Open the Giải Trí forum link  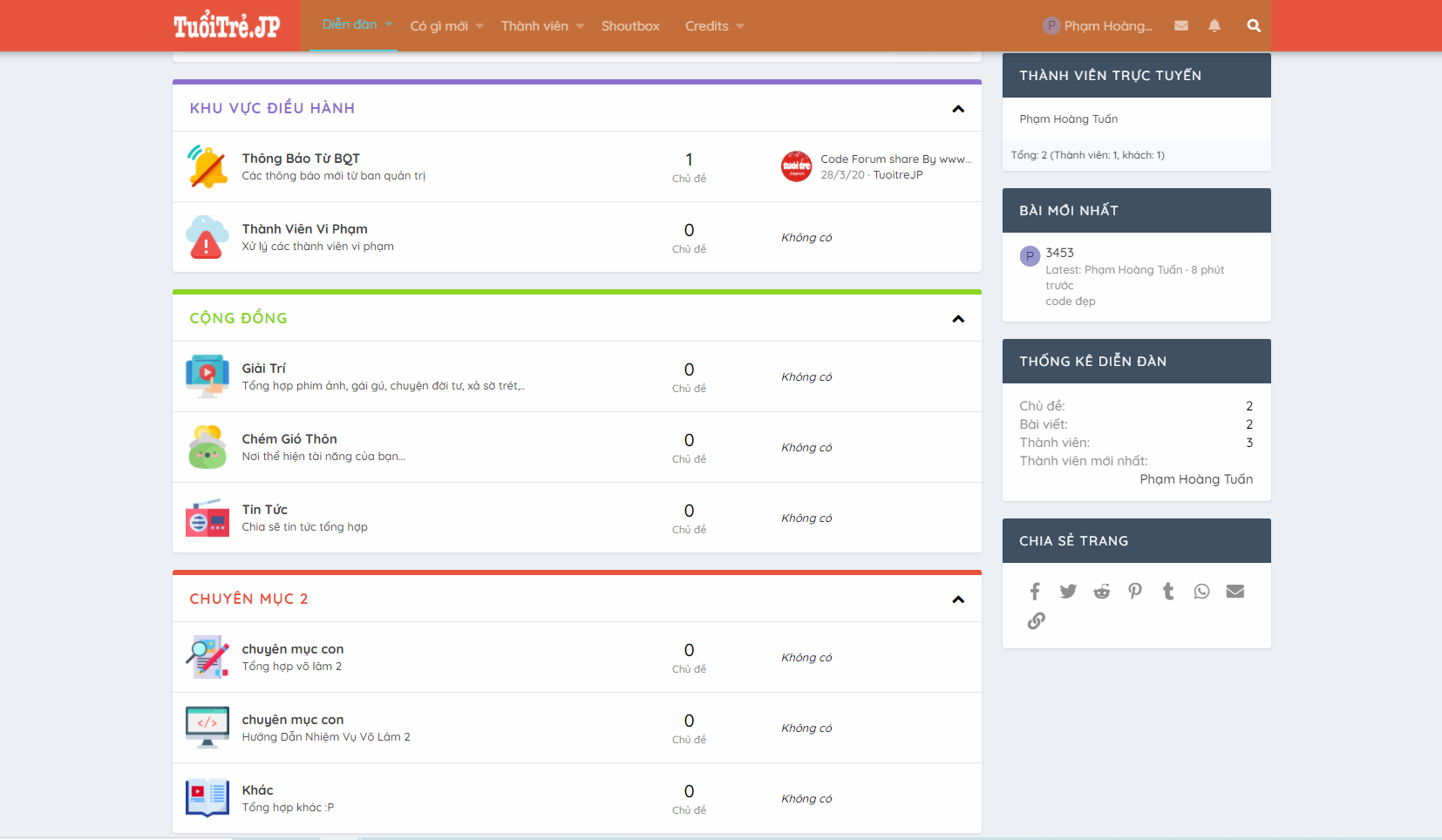pyautogui.click(x=263, y=369)
